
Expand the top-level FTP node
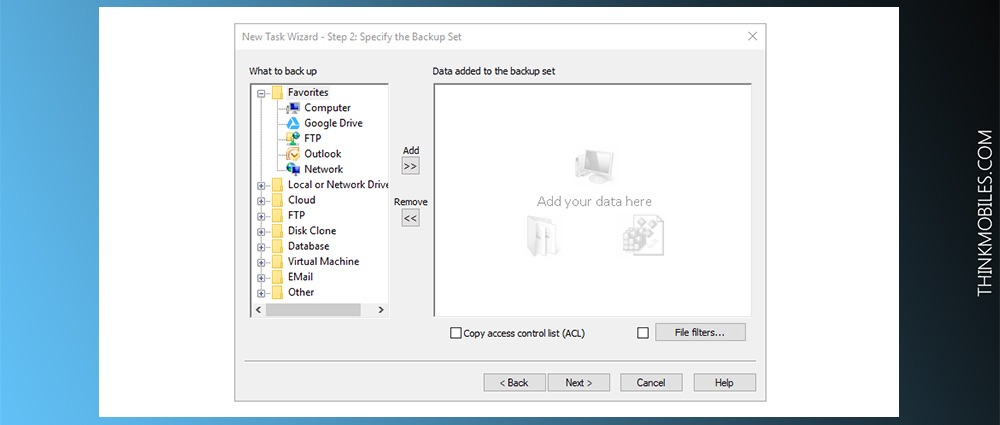(x=261, y=216)
